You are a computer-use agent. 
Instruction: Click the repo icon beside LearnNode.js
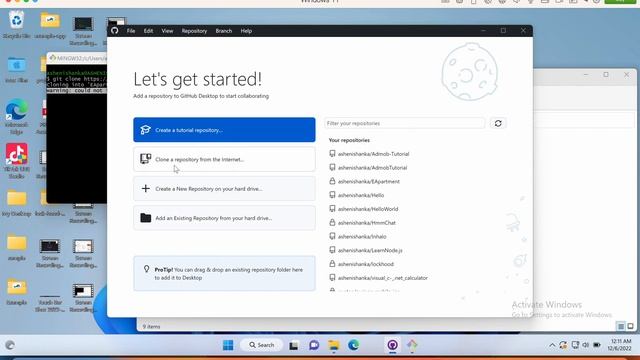(332, 250)
